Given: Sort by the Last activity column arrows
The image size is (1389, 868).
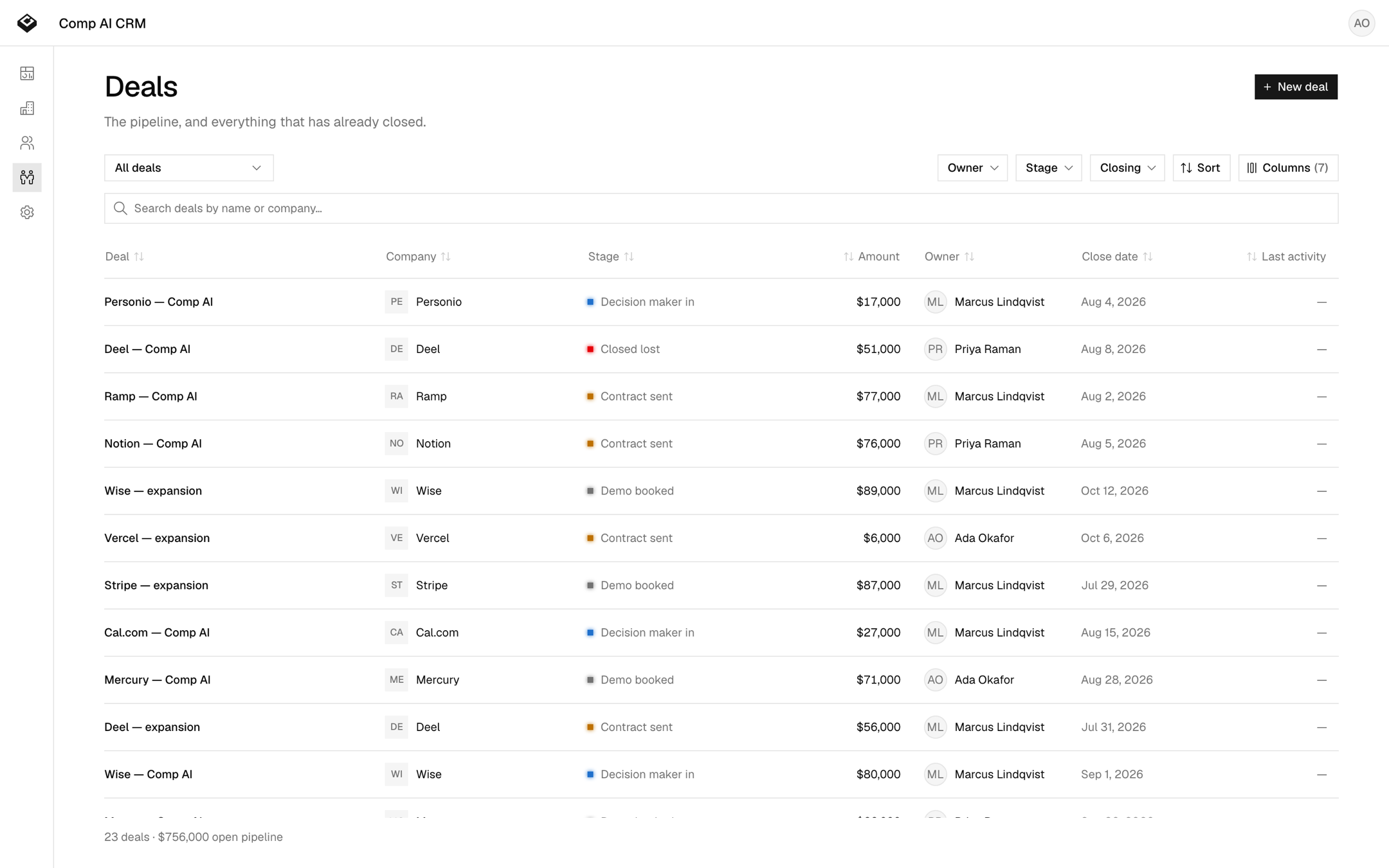Looking at the screenshot, I should pyautogui.click(x=1251, y=257).
